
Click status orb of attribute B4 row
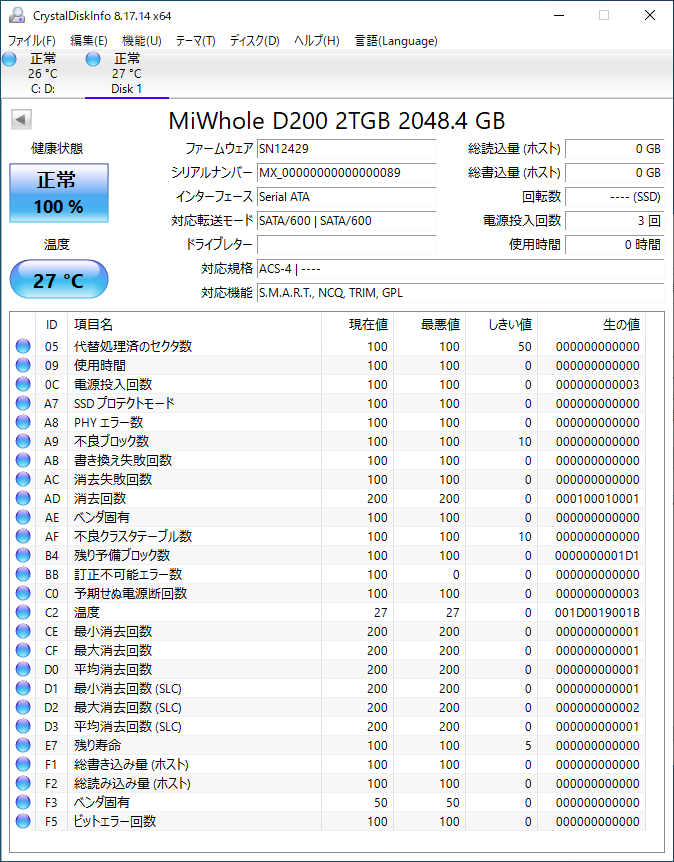23,555
